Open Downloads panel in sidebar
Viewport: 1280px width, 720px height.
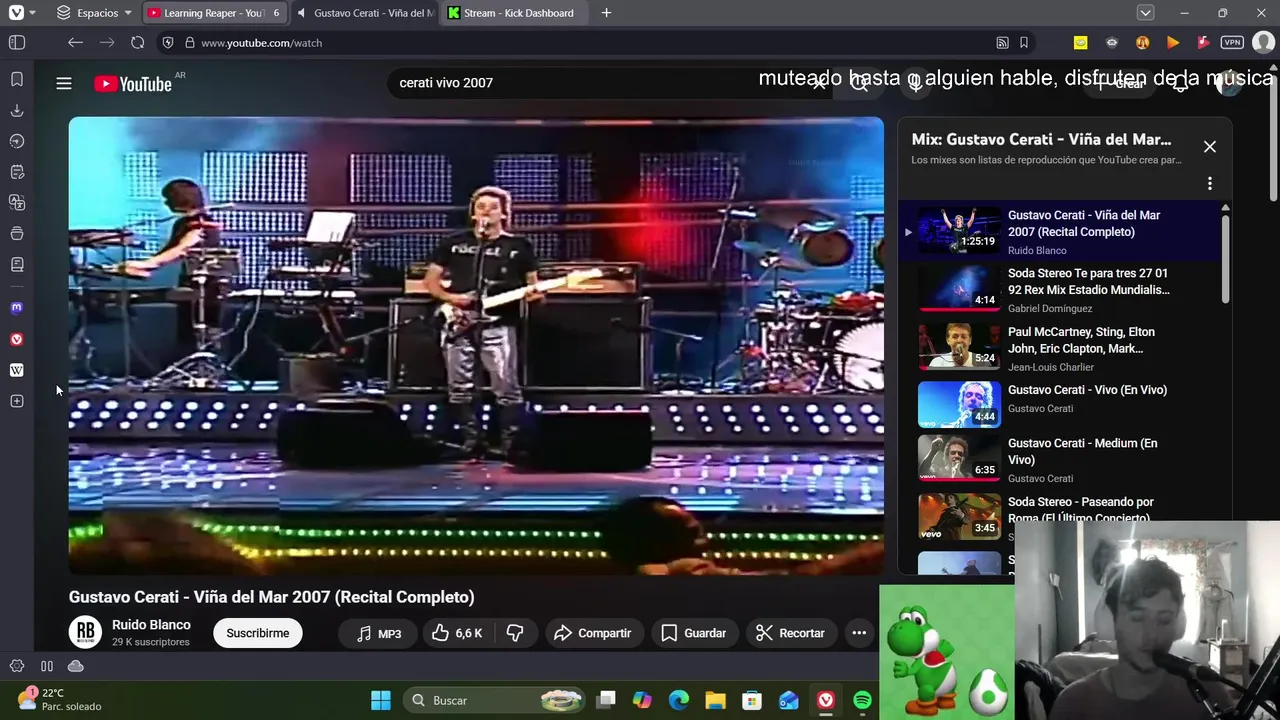coord(17,110)
